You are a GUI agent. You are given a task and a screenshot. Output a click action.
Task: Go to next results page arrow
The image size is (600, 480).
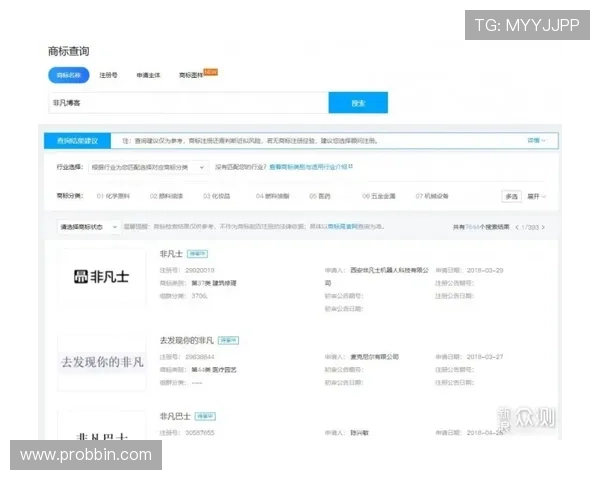click(543, 227)
